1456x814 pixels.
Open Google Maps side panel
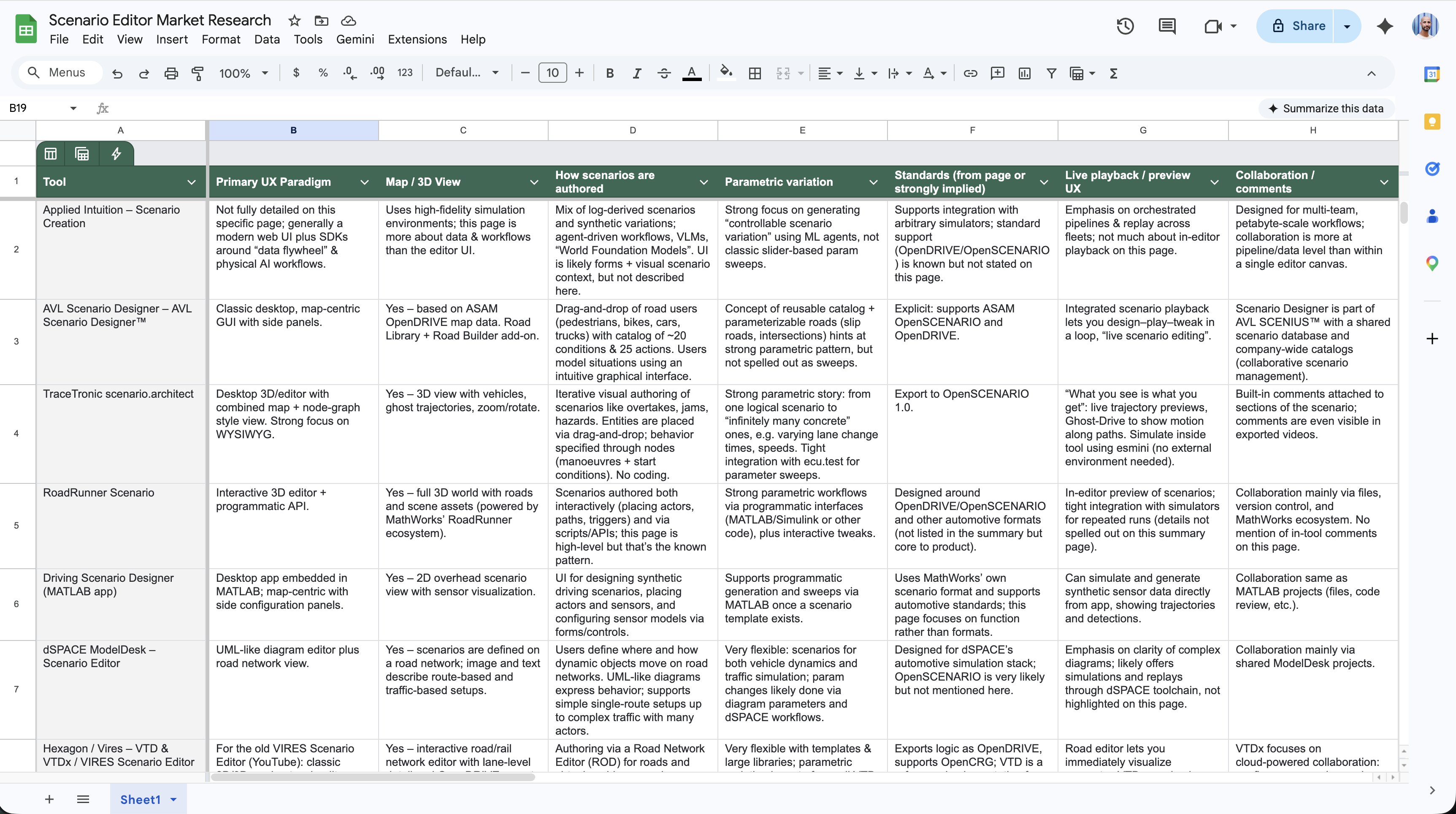[x=1432, y=263]
